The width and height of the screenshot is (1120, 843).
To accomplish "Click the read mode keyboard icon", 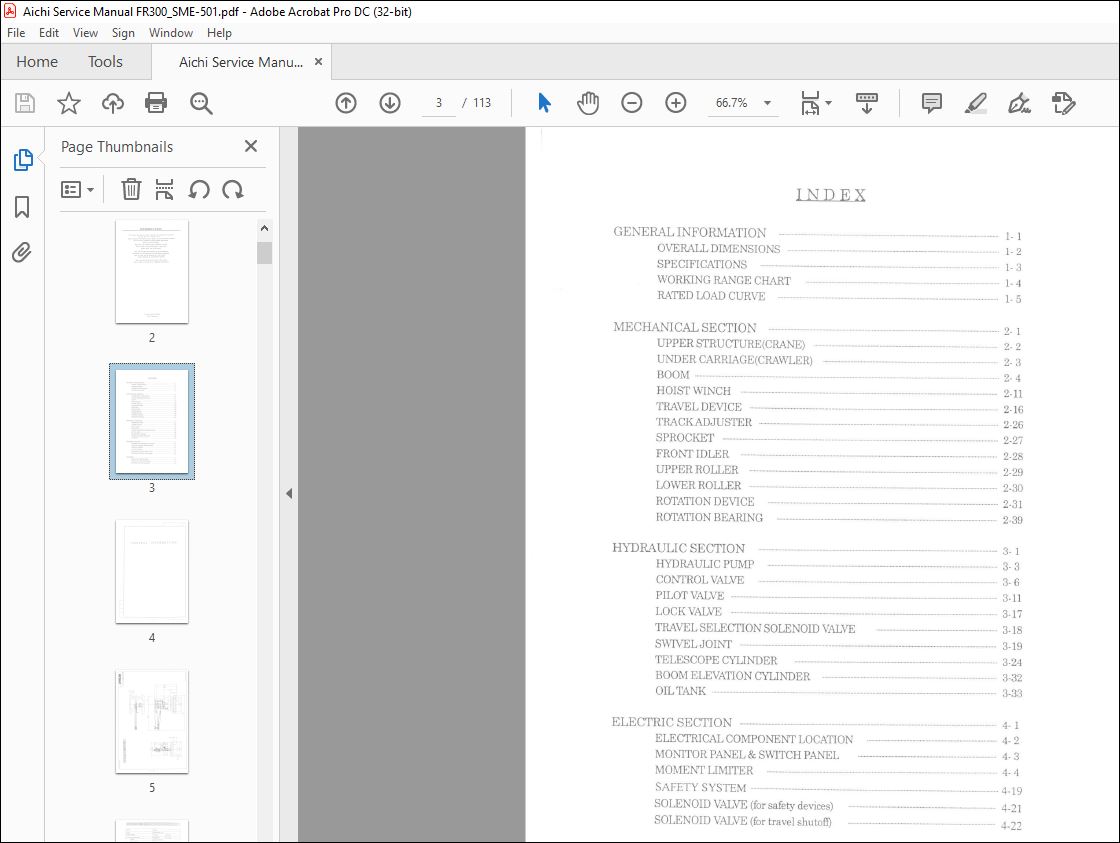I will pos(866,103).
